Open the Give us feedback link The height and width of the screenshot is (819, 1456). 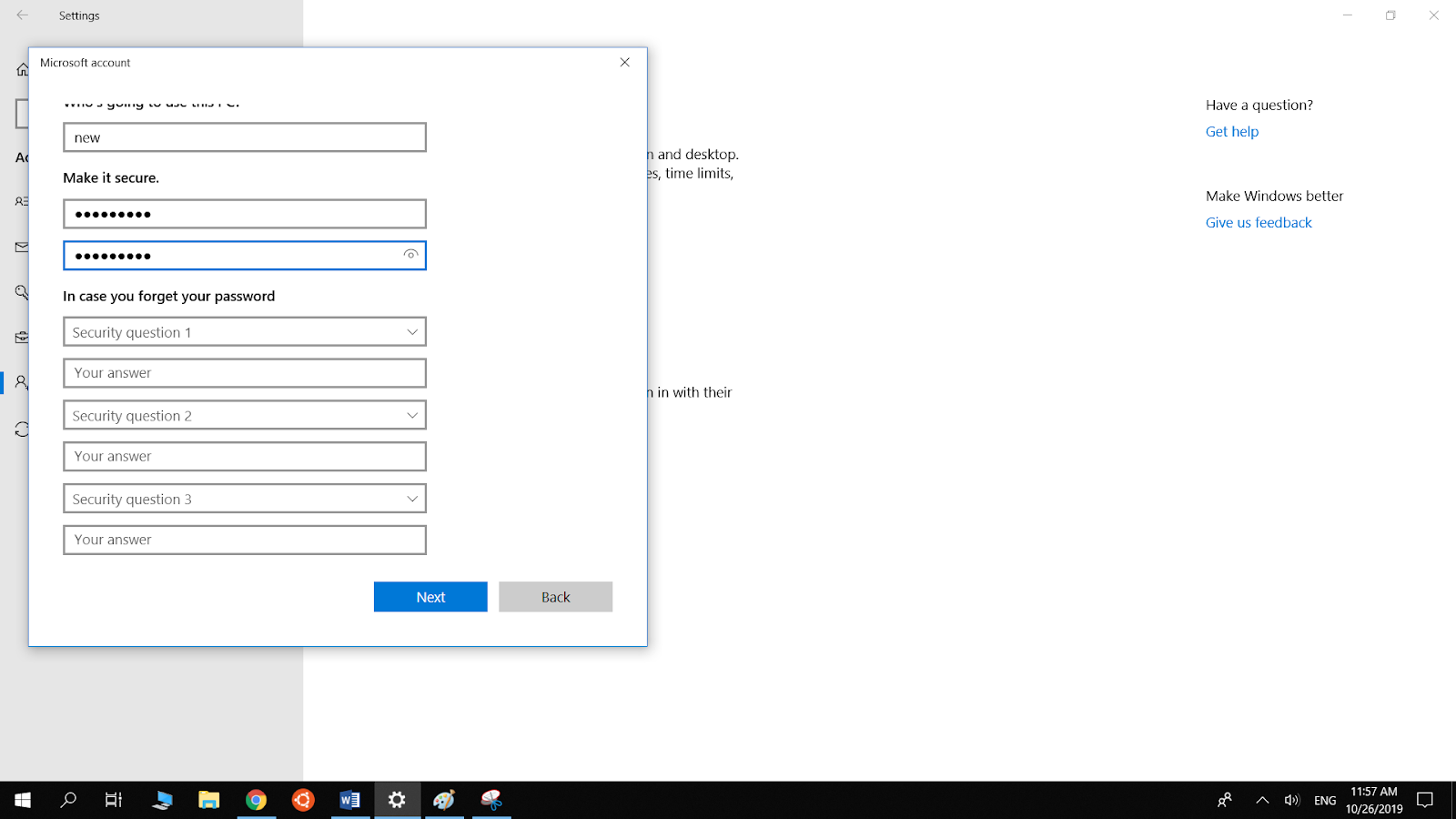click(1259, 222)
